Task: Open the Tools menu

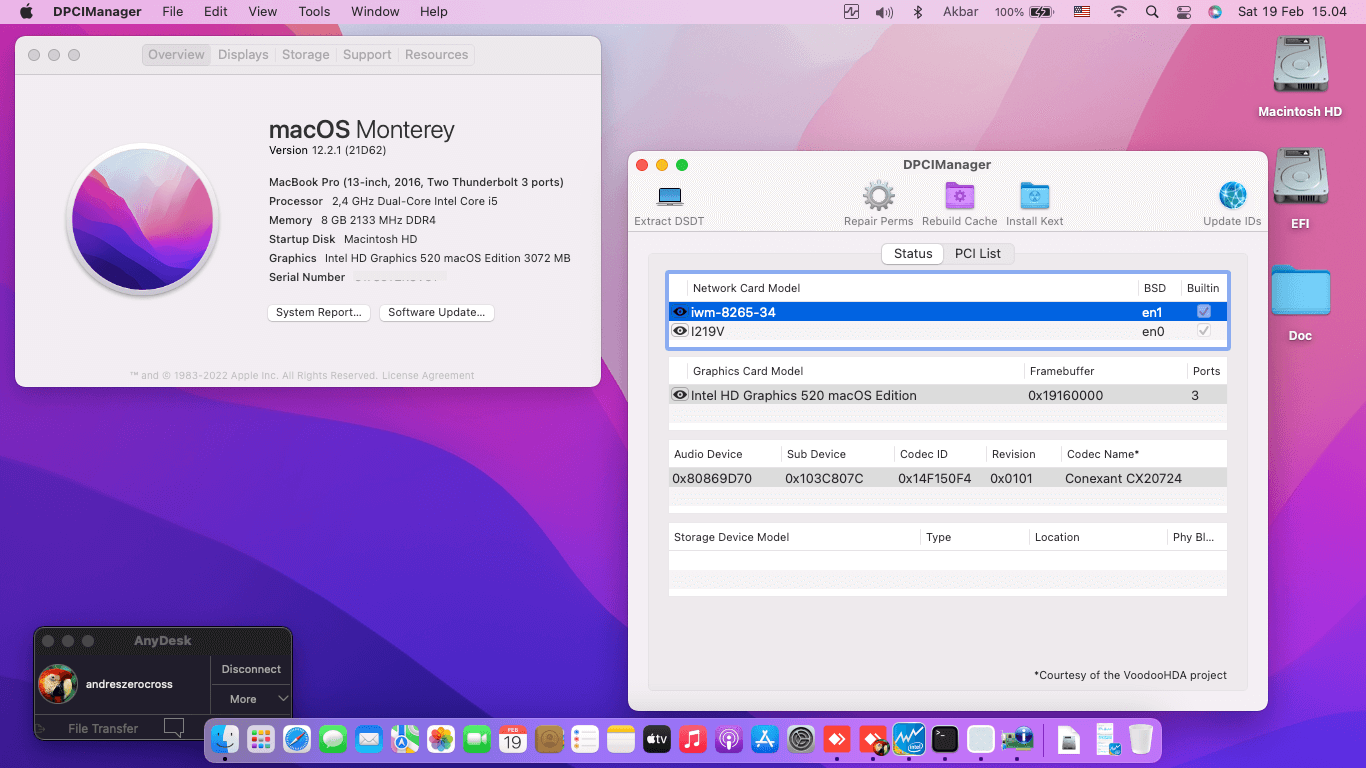Action: pos(314,12)
